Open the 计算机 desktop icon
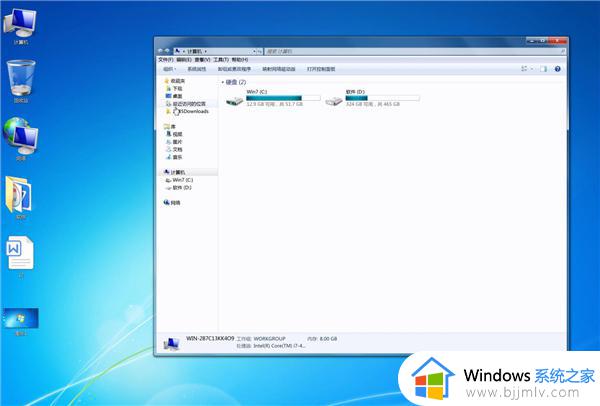The image size is (600, 406). pyautogui.click(x=20, y=26)
